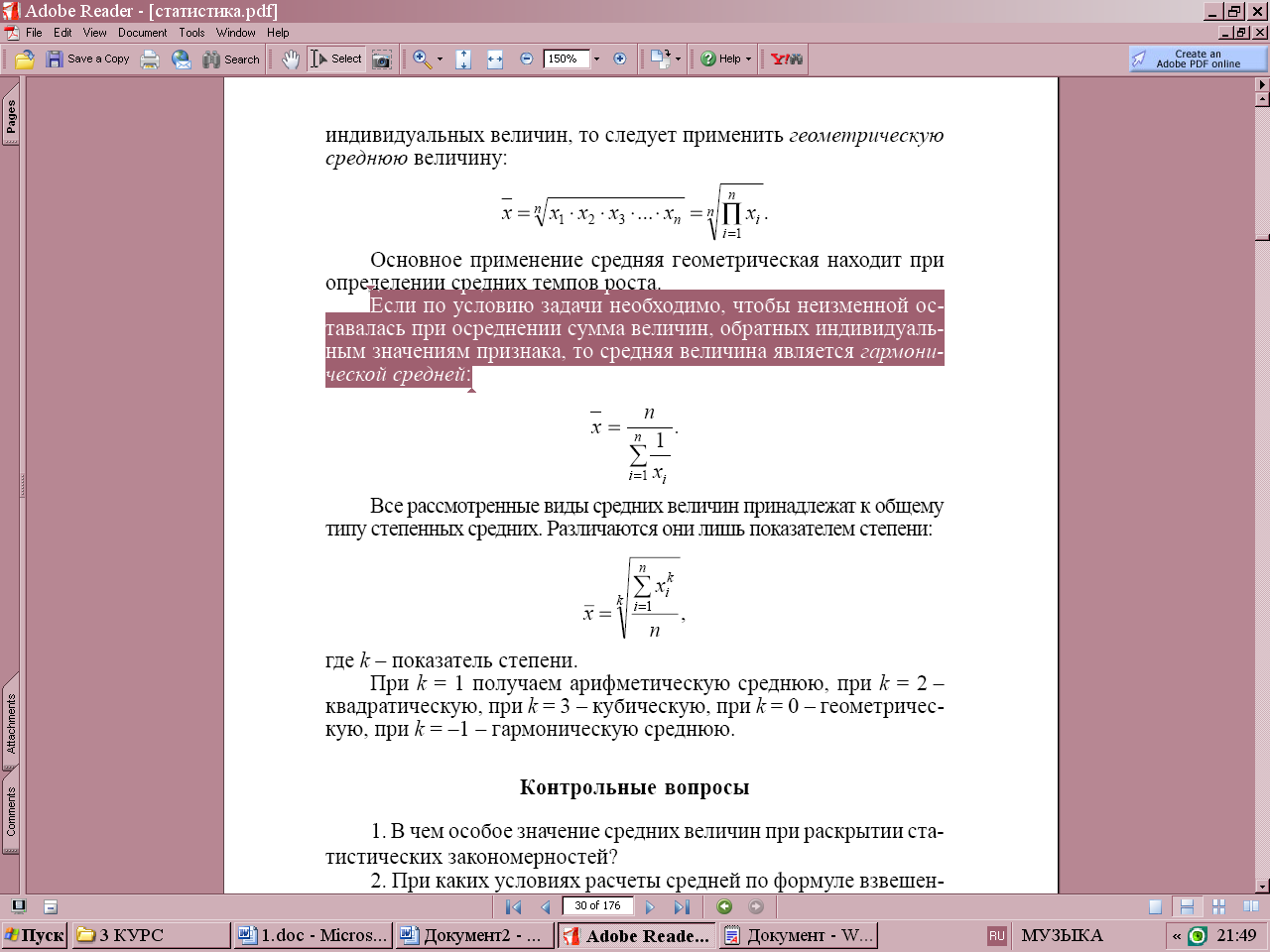1270x952 pixels.
Task: Expand hidden system tray icons chevron
Action: [x=1177, y=935]
